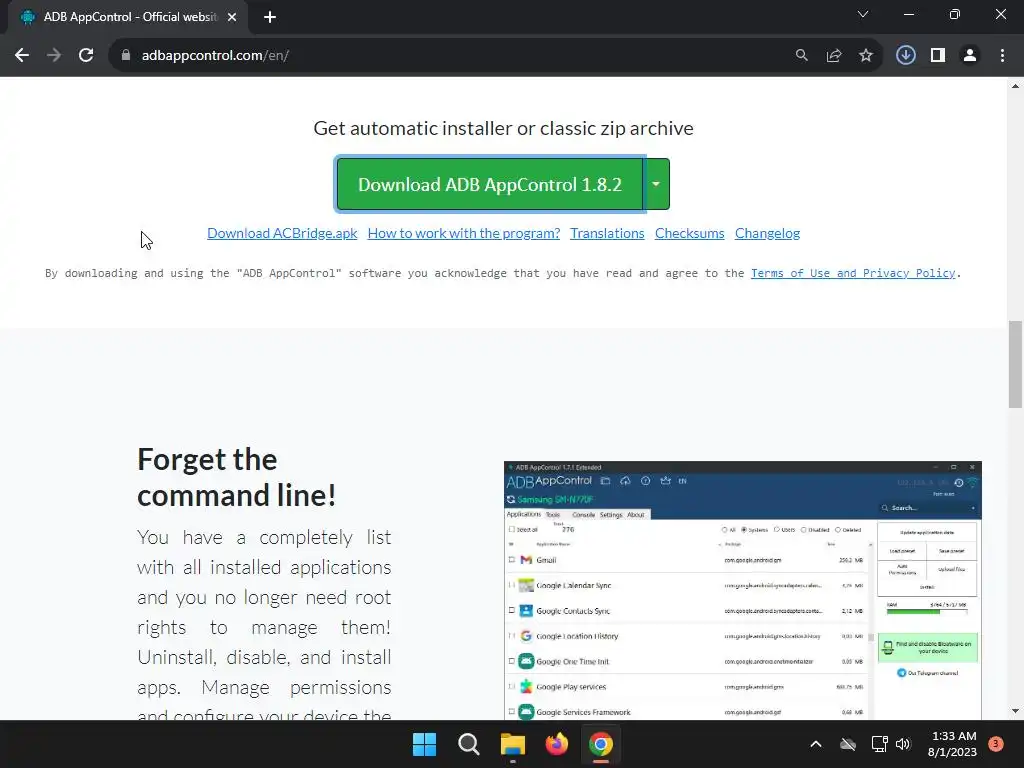The height and width of the screenshot is (768, 1024).
Task: Open Download ACBridge.apk link
Action: tap(282, 233)
